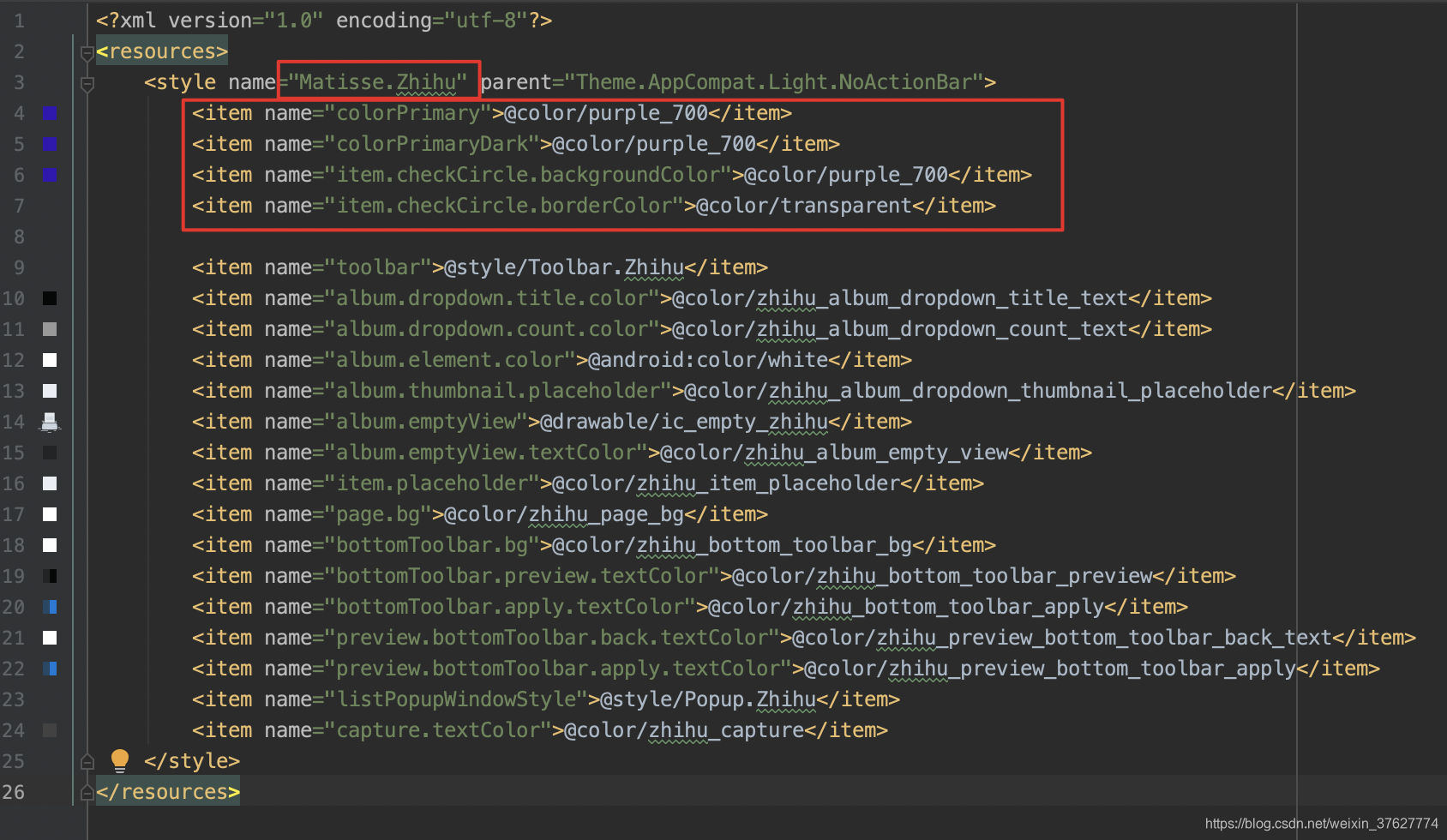The height and width of the screenshot is (840, 1447).
Task: Click the "item.checkCircle.backgroundColor" item name
Action: pos(528,175)
